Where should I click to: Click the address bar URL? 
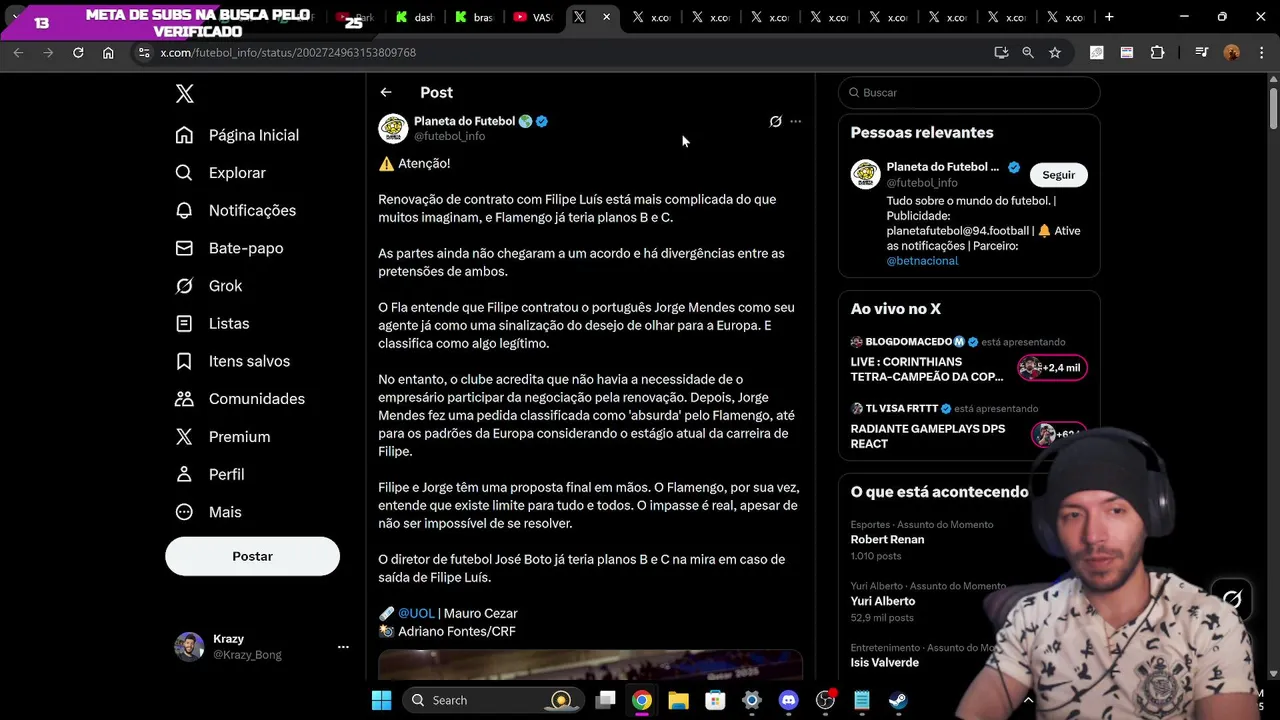pos(288,52)
